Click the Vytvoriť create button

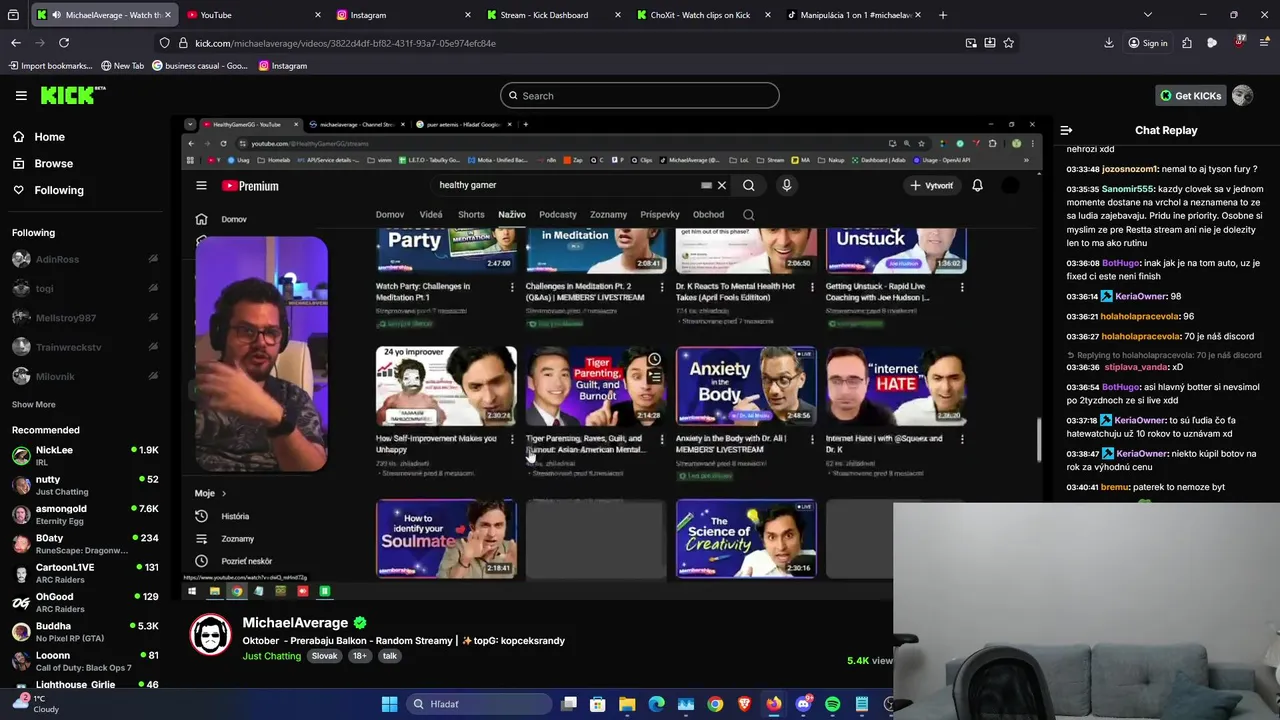click(x=932, y=185)
